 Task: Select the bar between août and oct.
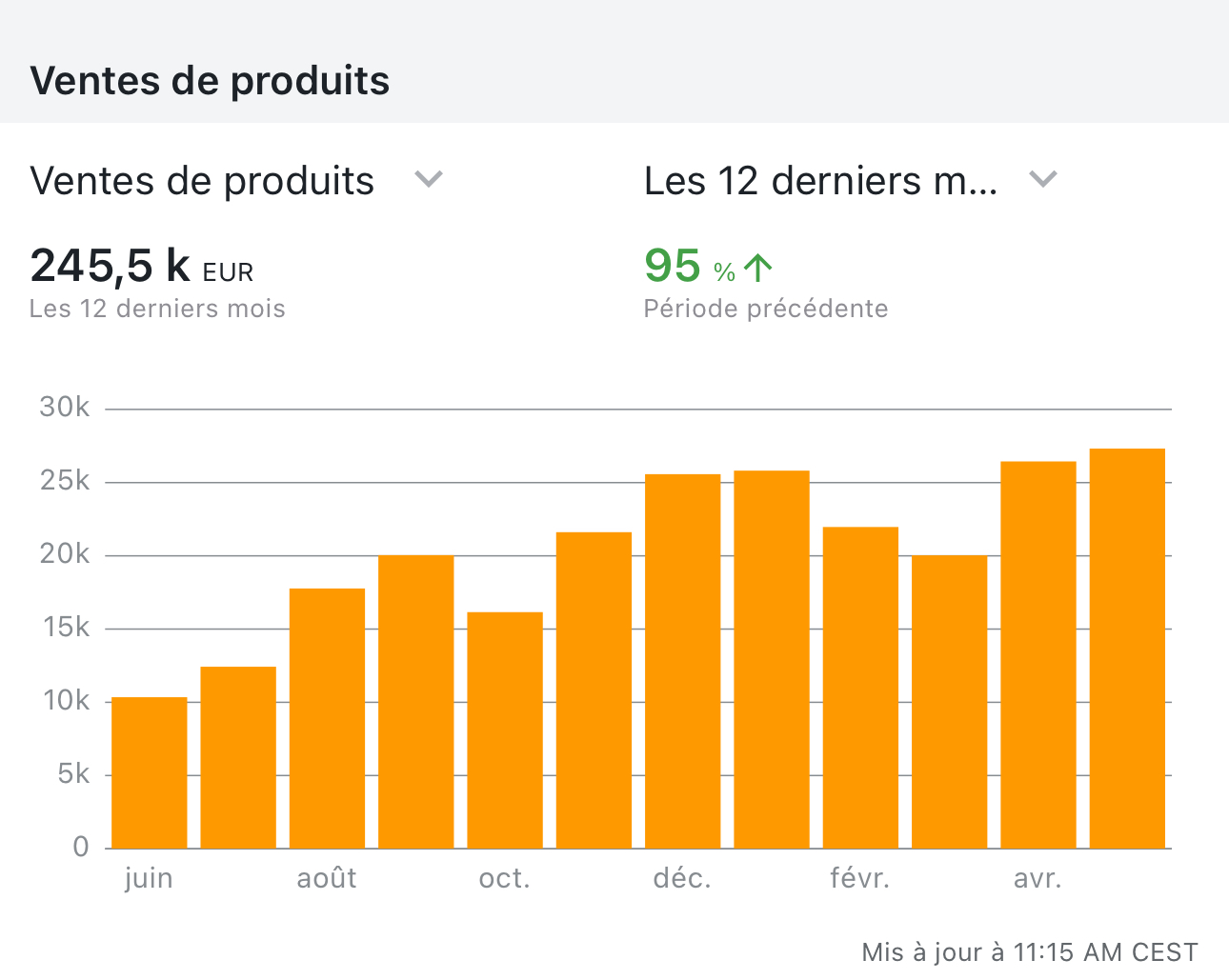pyautogui.click(x=416, y=702)
